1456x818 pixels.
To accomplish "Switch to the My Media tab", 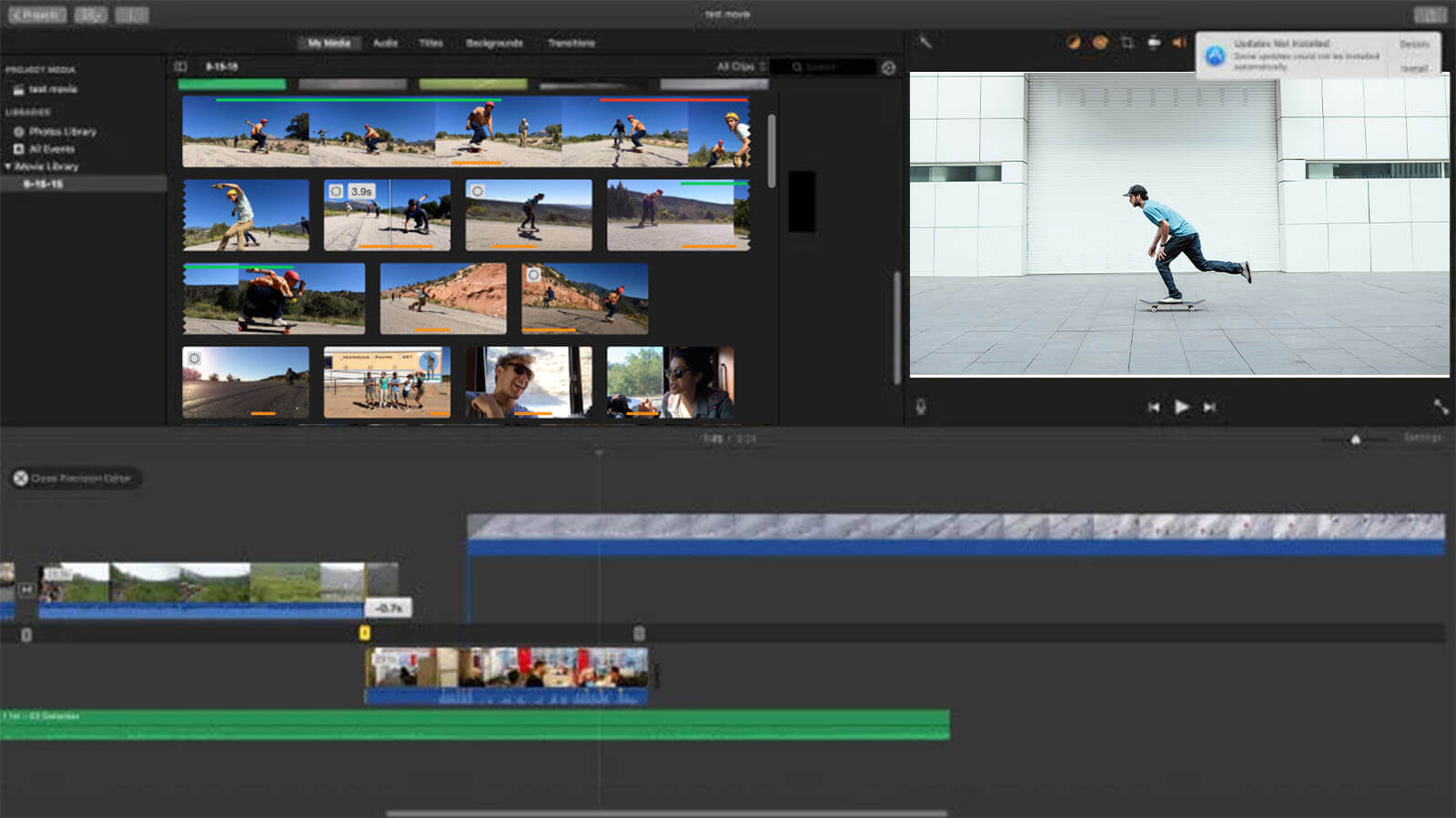I will [329, 43].
